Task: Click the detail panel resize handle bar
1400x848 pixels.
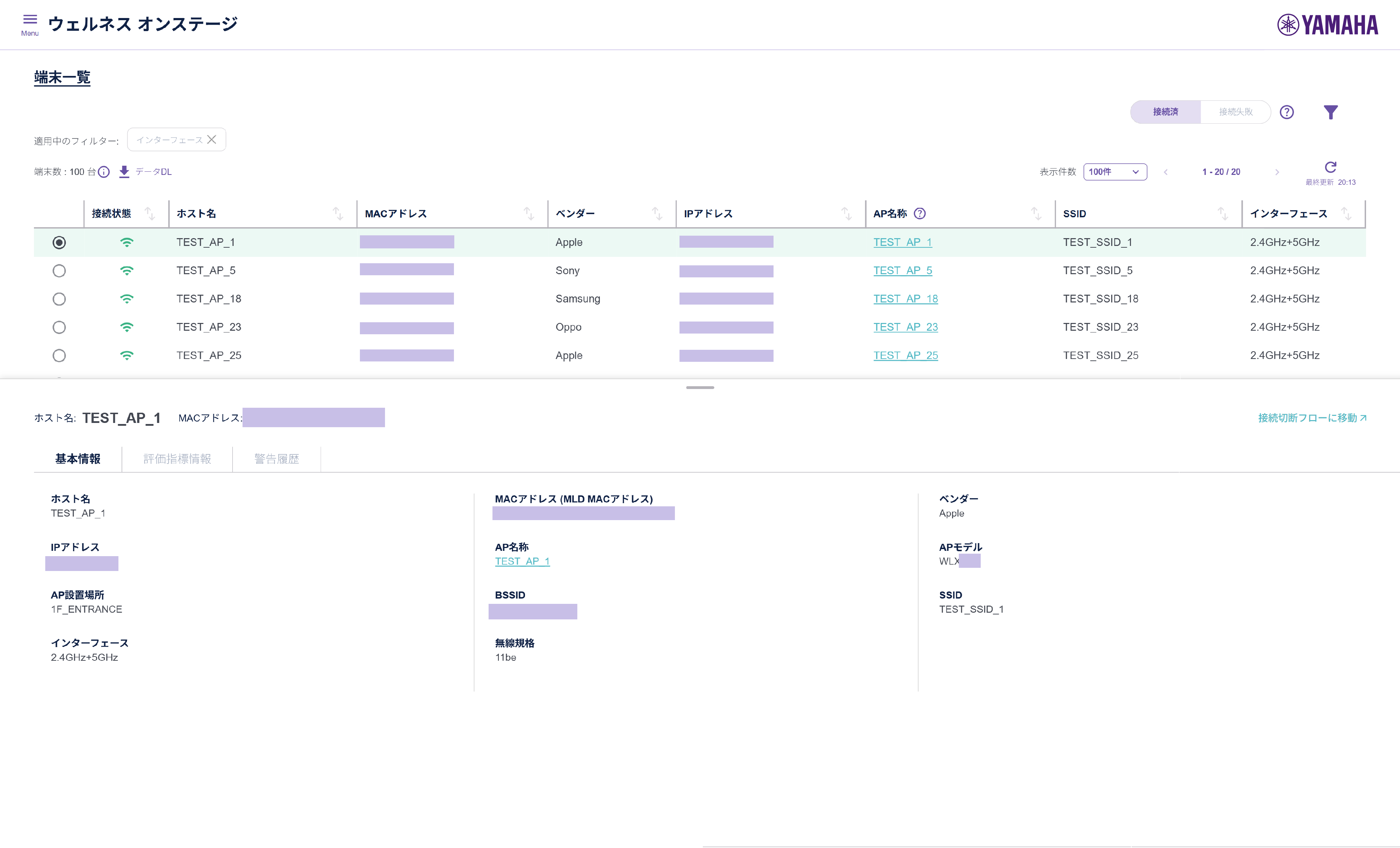Action: 700,387
